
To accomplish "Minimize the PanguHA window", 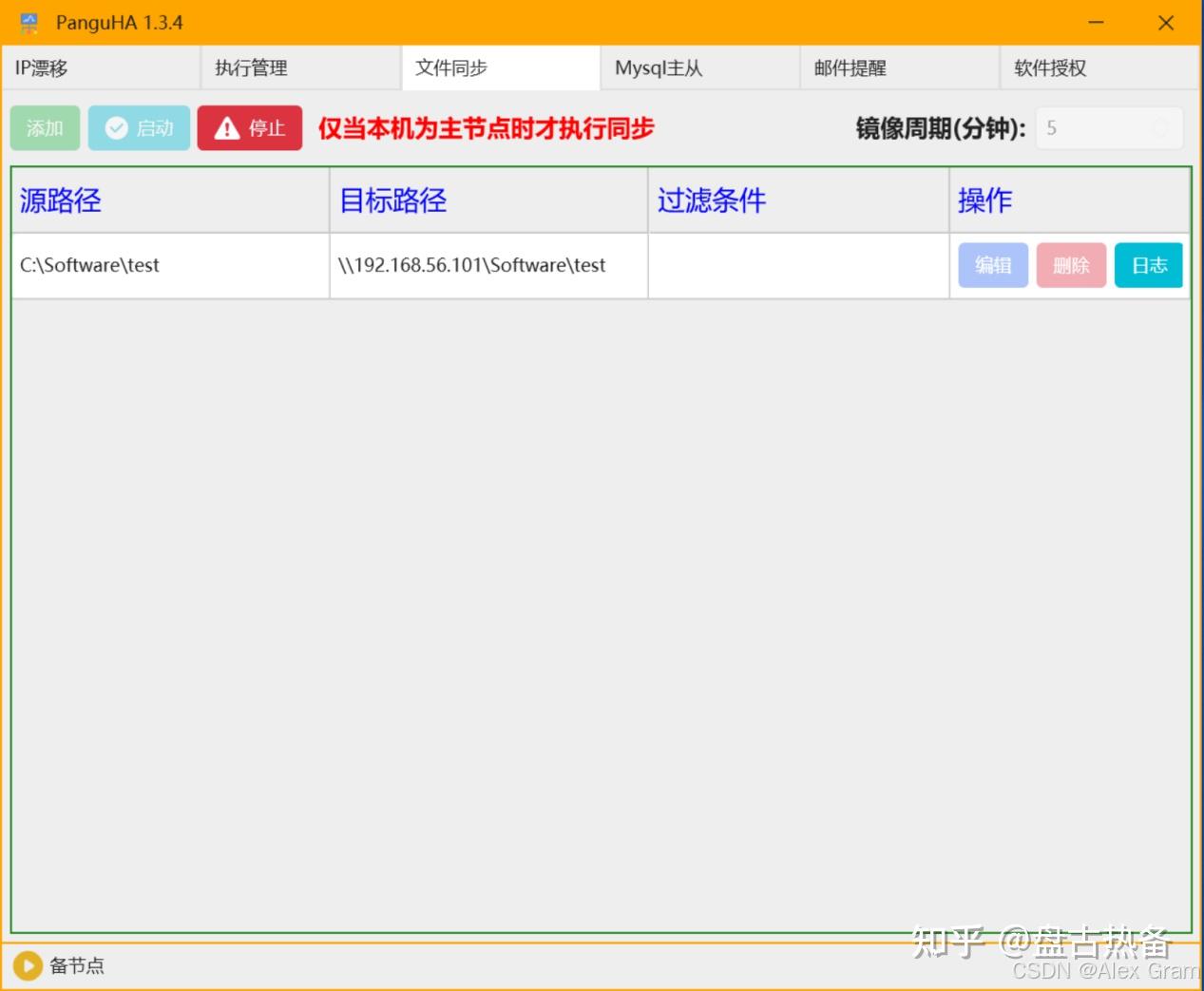I will pyautogui.click(x=1096, y=23).
